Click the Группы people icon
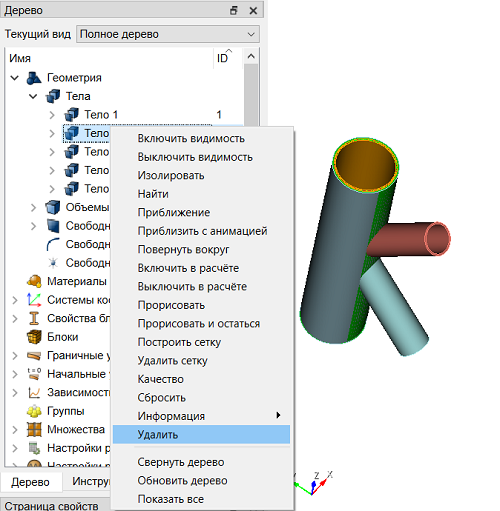 pyautogui.click(x=34, y=411)
